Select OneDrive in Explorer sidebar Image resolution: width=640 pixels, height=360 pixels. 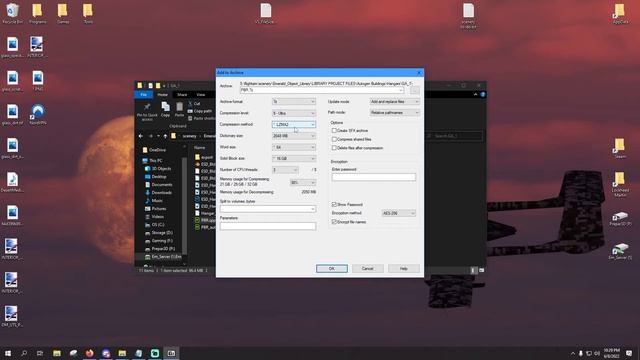(154, 150)
